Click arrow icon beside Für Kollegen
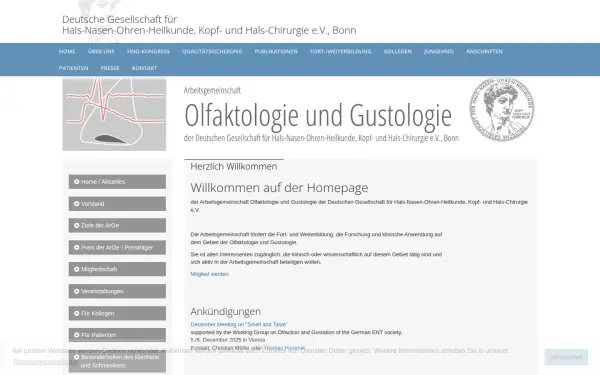This screenshot has height=375, width=600. tap(77, 313)
